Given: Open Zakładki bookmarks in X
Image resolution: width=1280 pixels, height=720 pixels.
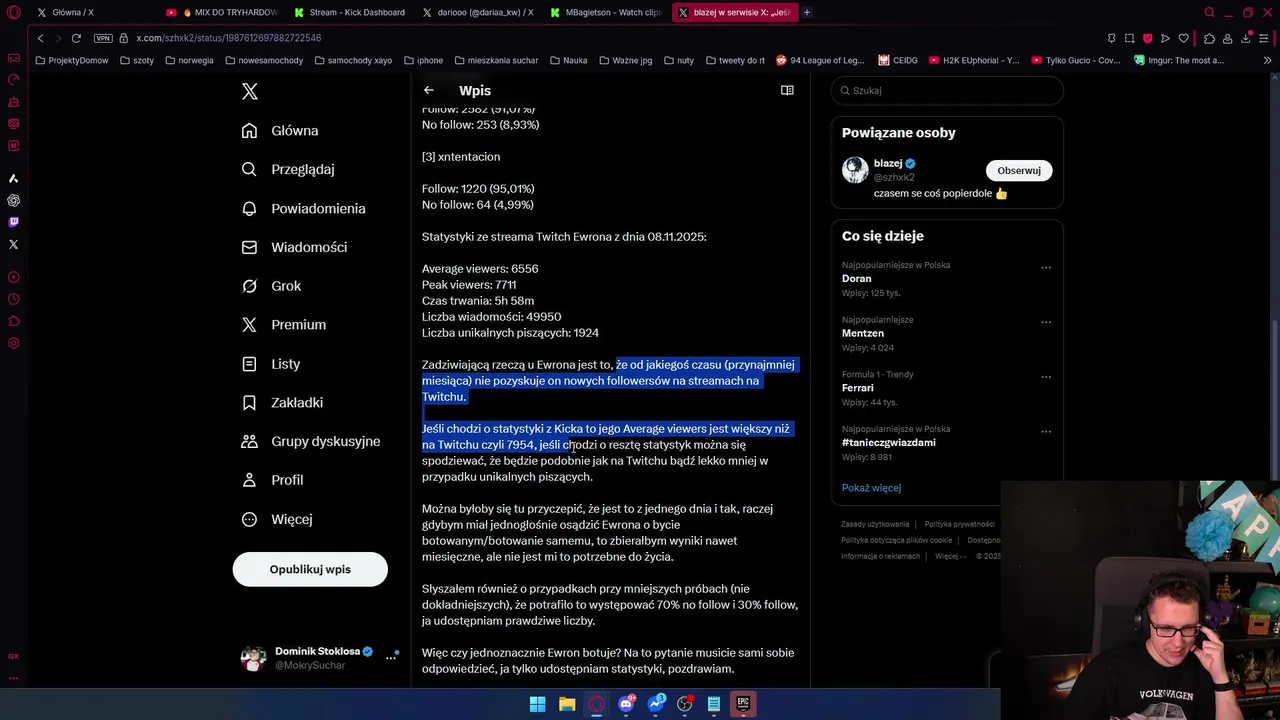Looking at the screenshot, I should tap(283, 403).
